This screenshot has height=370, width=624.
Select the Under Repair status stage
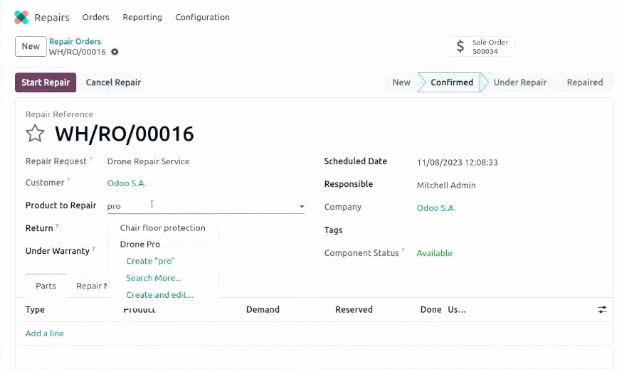[x=520, y=82]
